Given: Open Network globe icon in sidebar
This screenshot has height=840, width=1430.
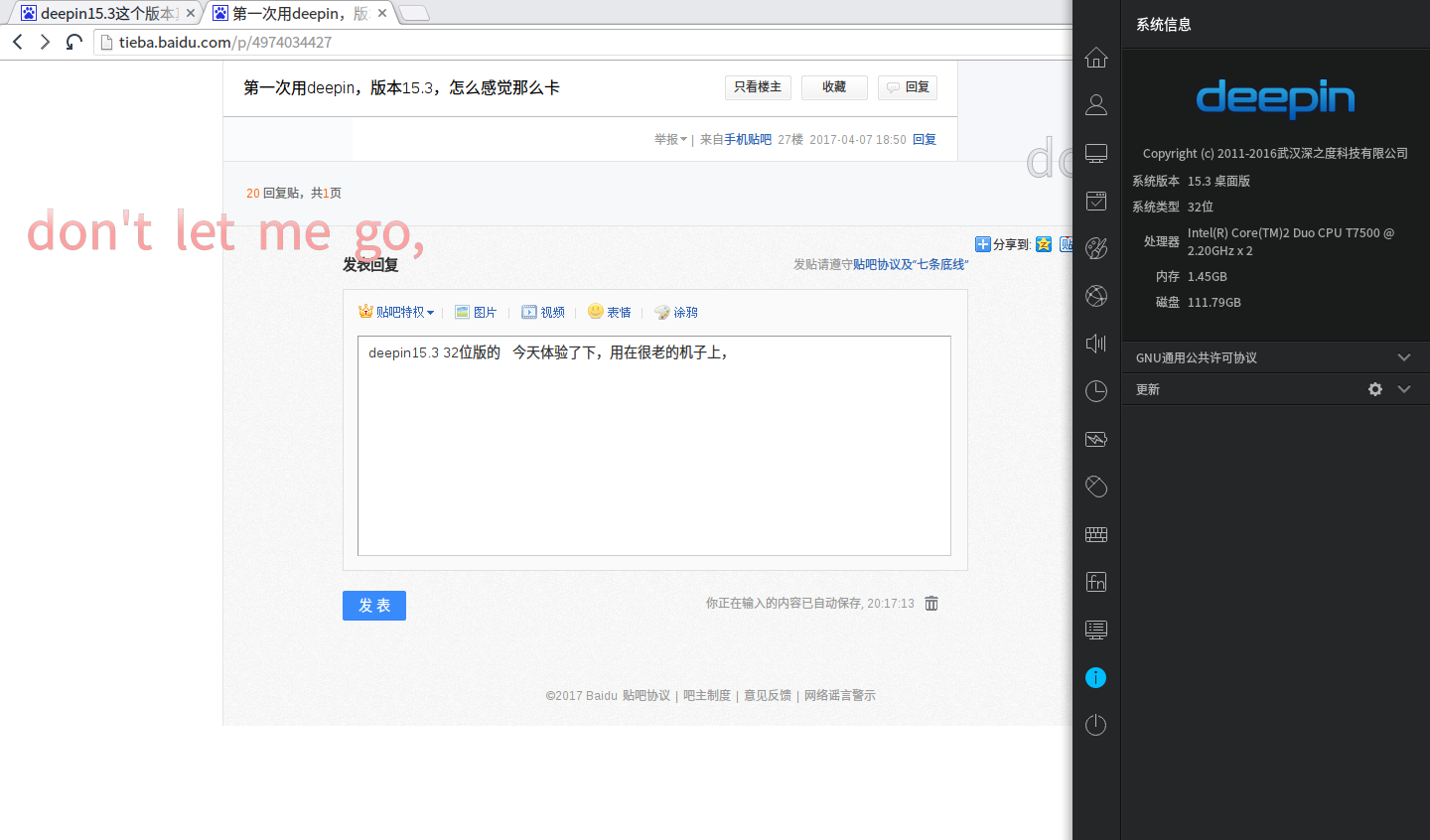Looking at the screenshot, I should 1096,296.
